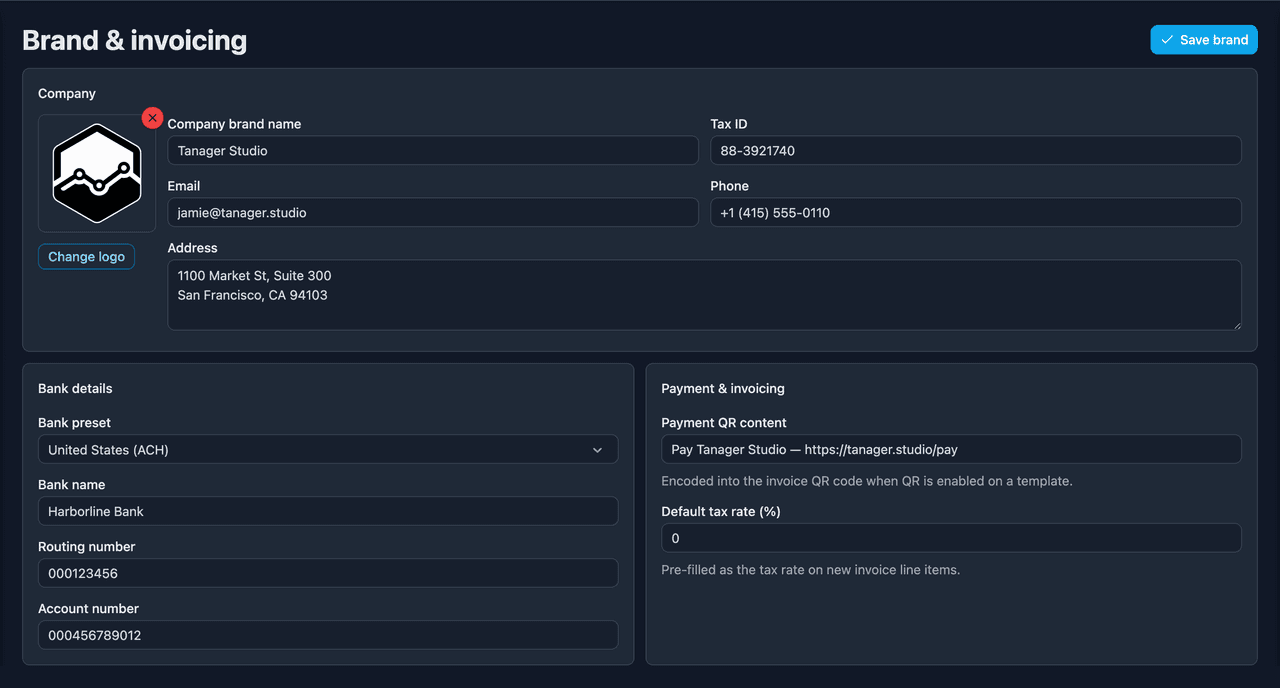This screenshot has width=1280, height=688.
Task: Click the Tax ID label
Action: 729,124
